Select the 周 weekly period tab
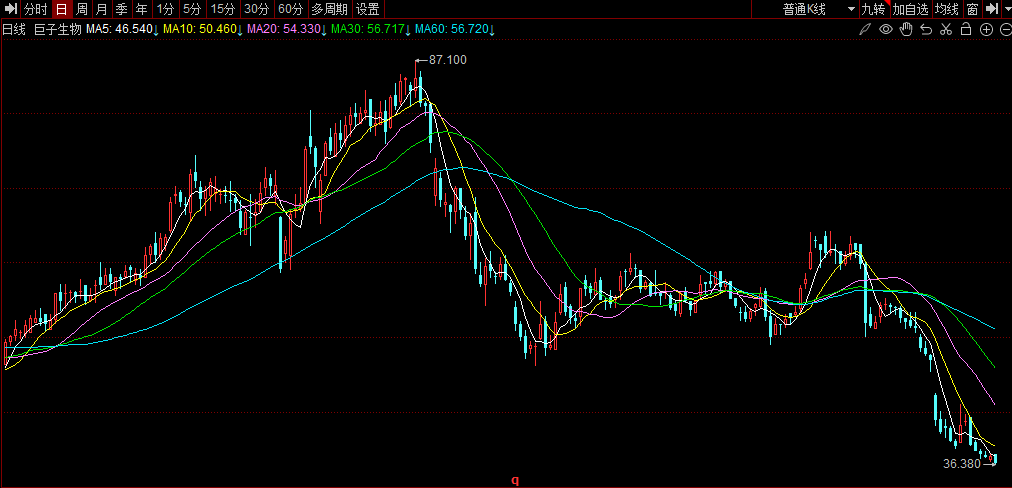 [82, 9]
